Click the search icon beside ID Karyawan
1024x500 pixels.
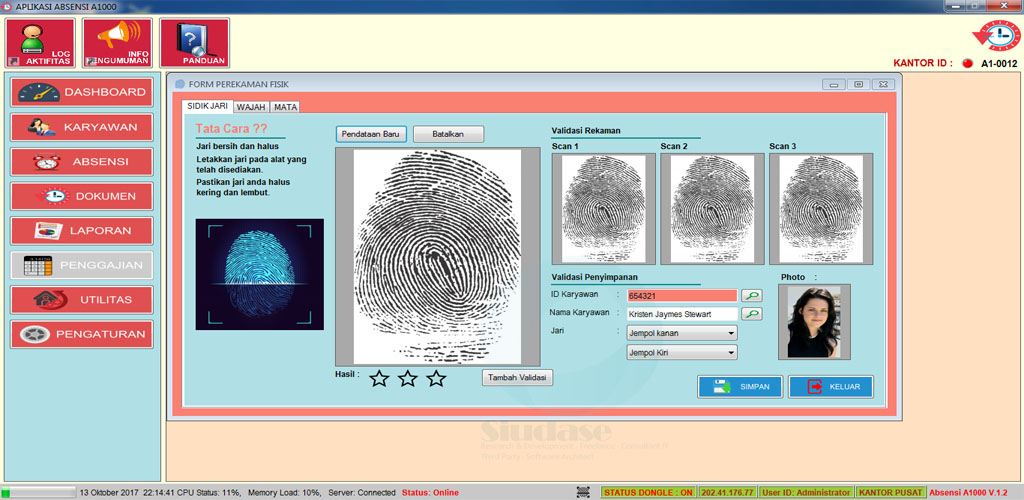[750, 295]
